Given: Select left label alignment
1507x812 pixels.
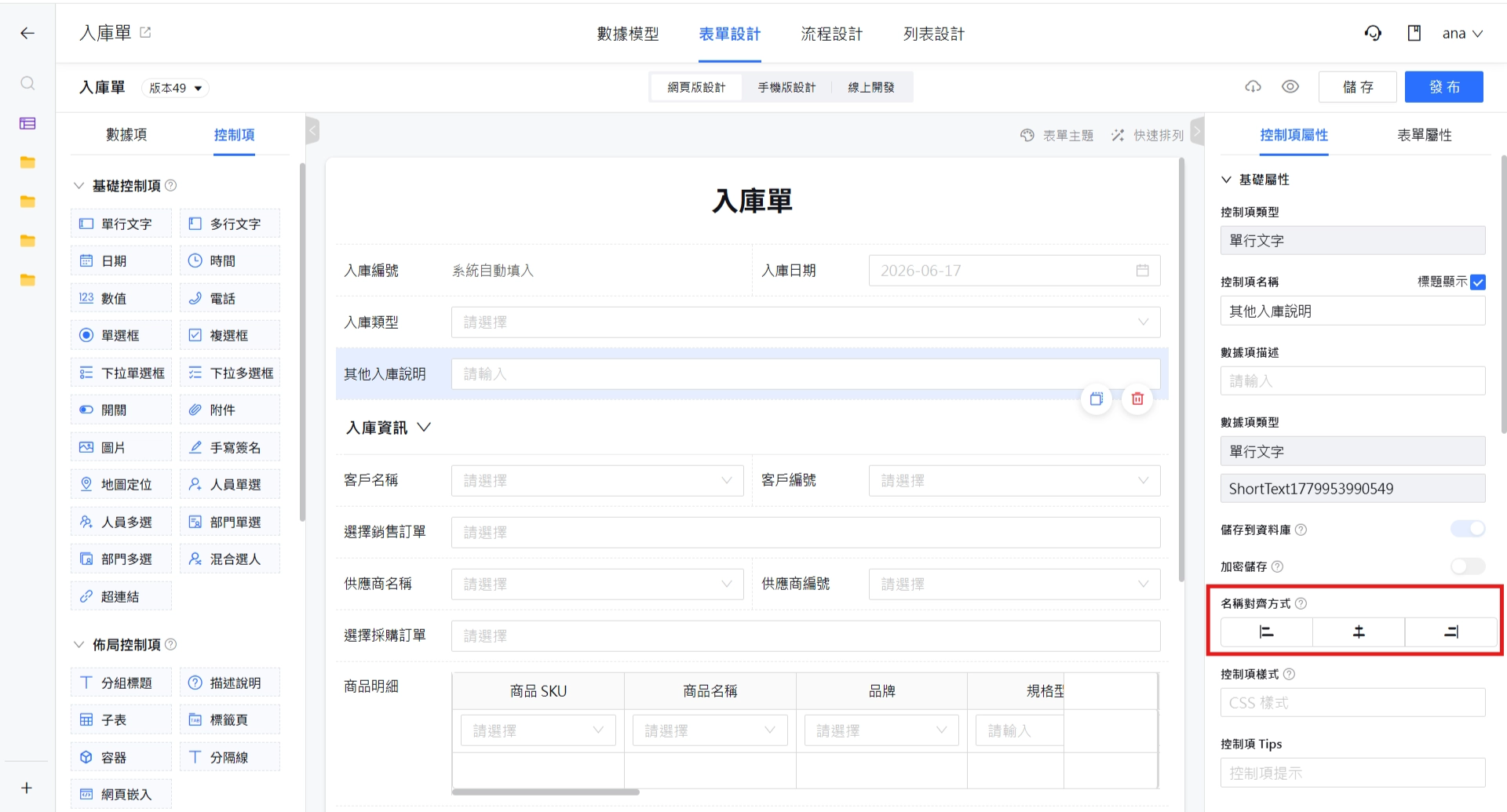Looking at the screenshot, I should [1266, 632].
